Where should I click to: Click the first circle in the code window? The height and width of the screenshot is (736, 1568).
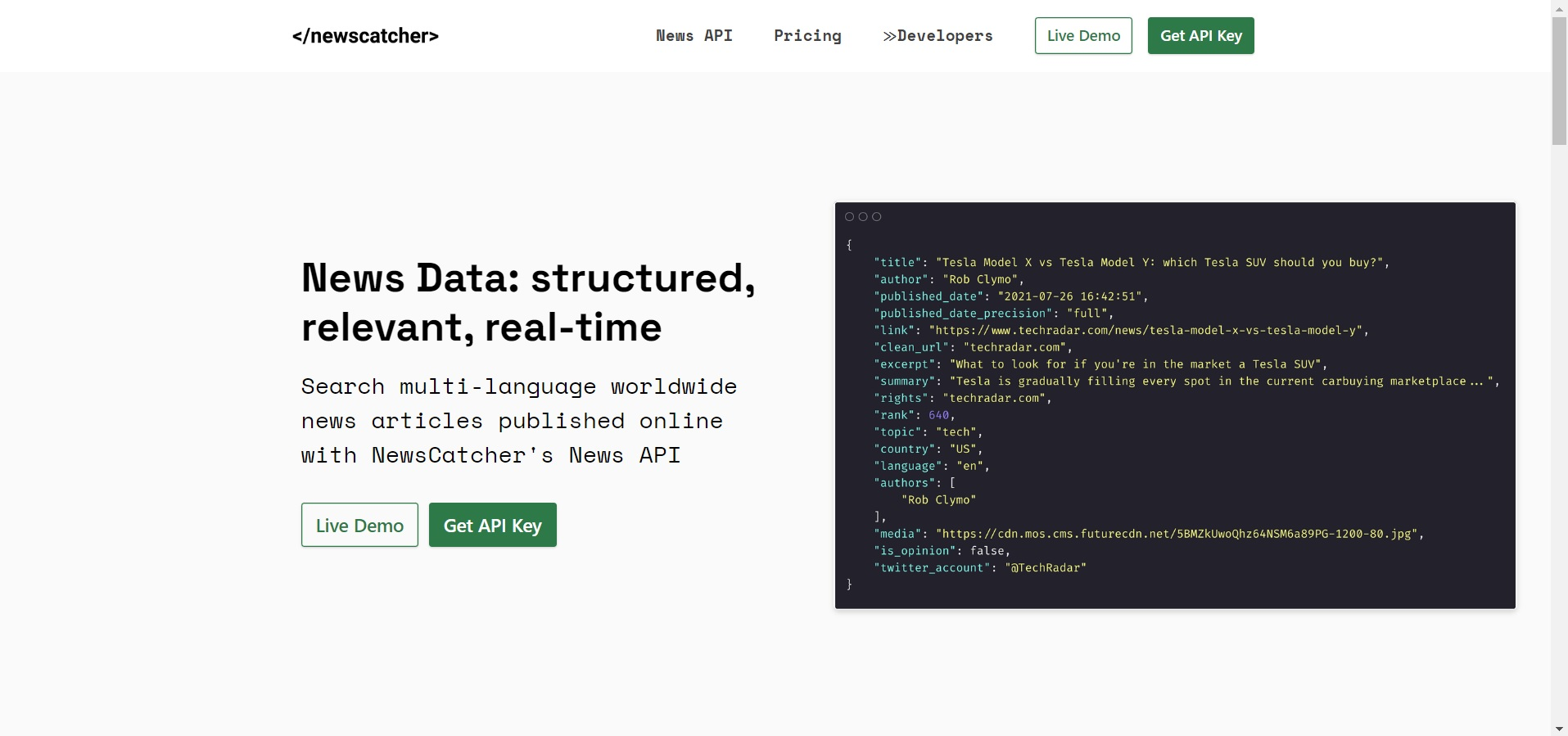849,217
